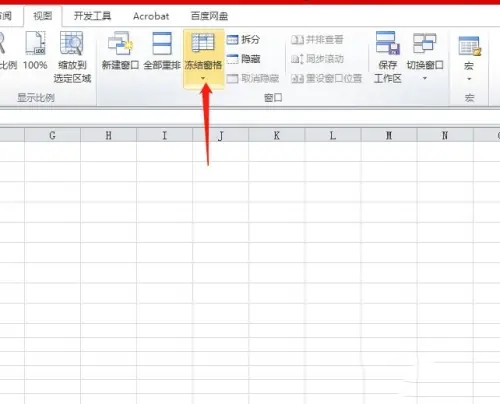Image resolution: width=500 pixels, height=404 pixels.
Task: Toggle Hide (隐藏) window option
Action: pyautogui.click(x=243, y=59)
